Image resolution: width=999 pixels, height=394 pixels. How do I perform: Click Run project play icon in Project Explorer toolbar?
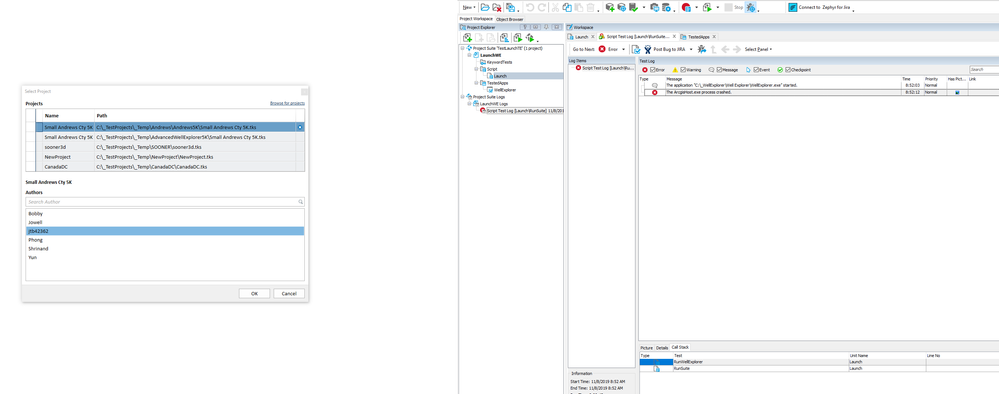click(517, 38)
